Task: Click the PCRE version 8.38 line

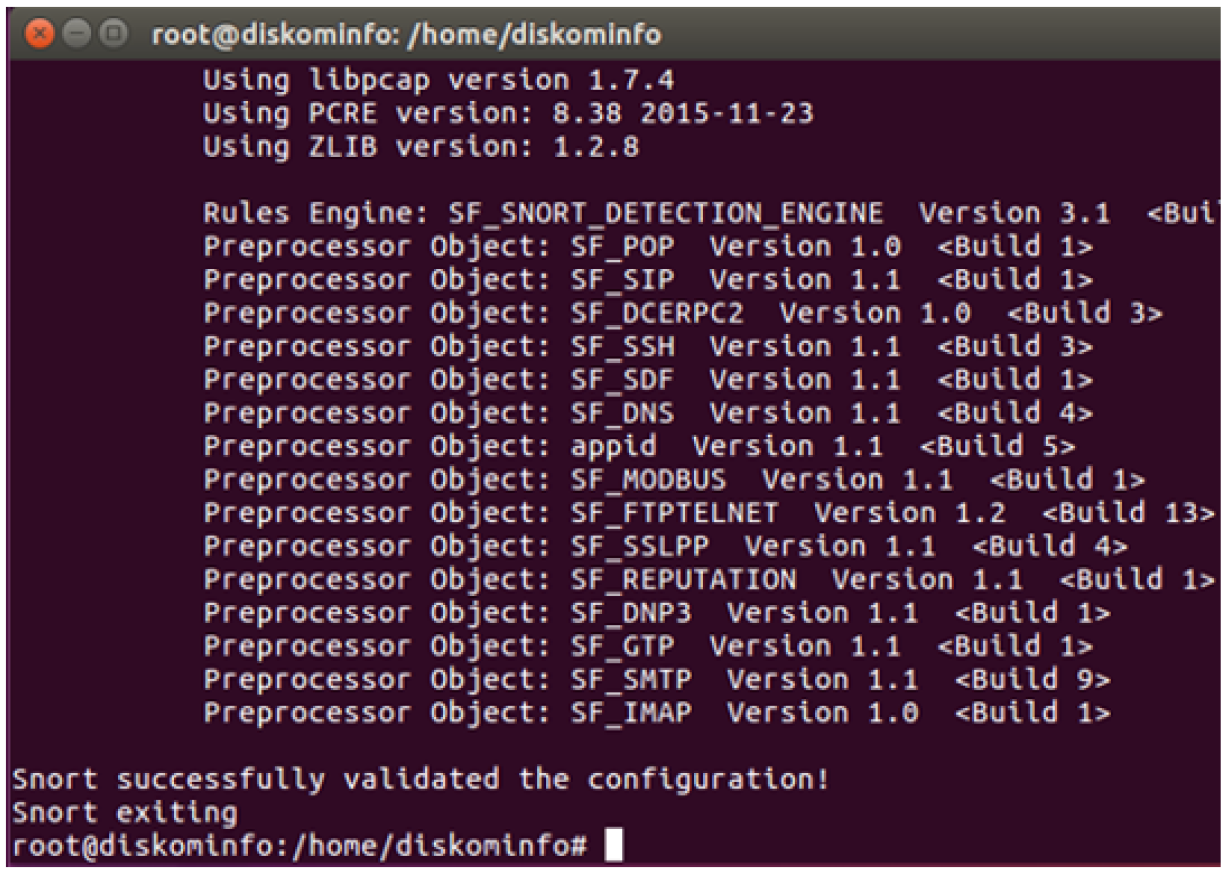Action: [508, 113]
